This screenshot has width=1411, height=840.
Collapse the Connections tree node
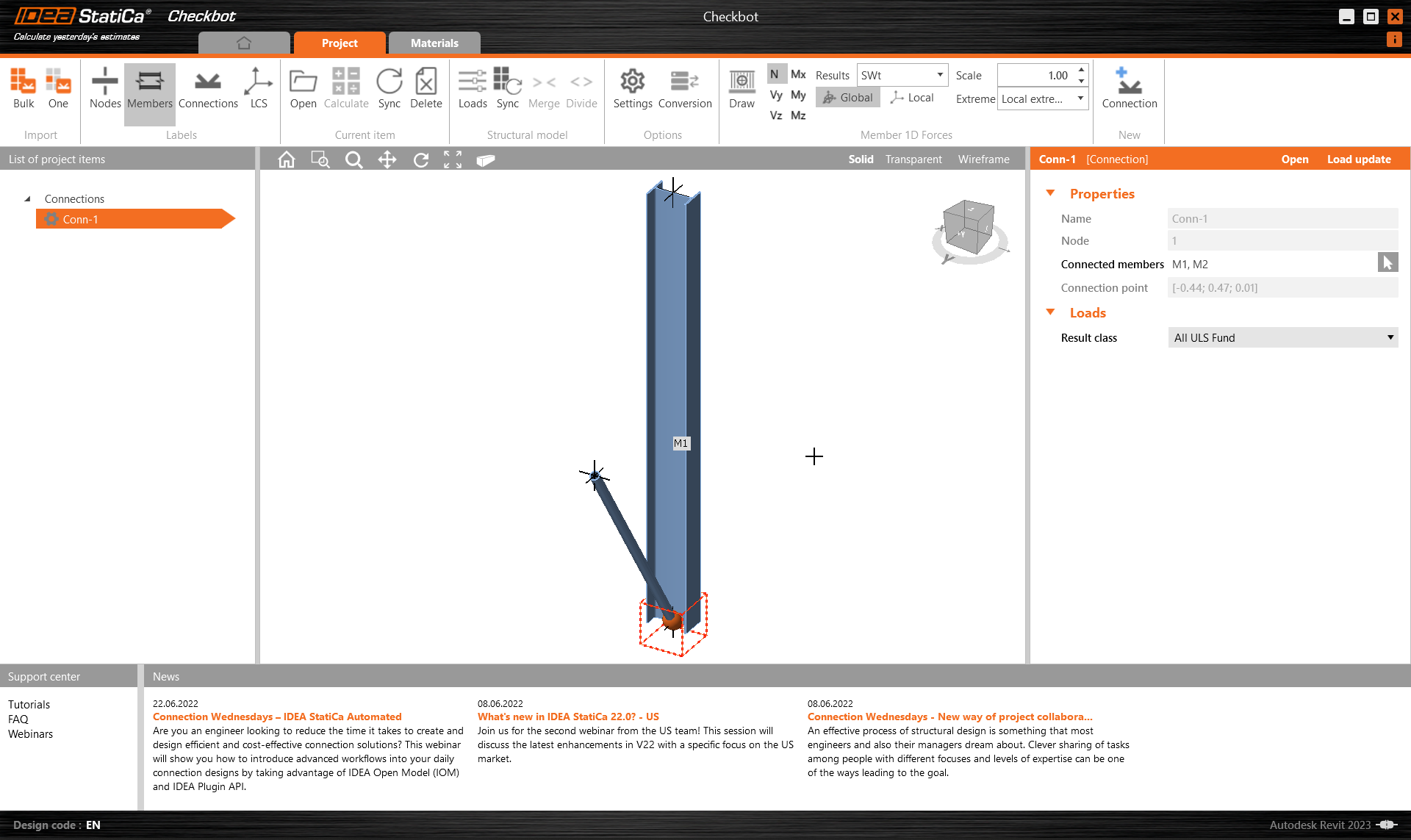(27, 198)
